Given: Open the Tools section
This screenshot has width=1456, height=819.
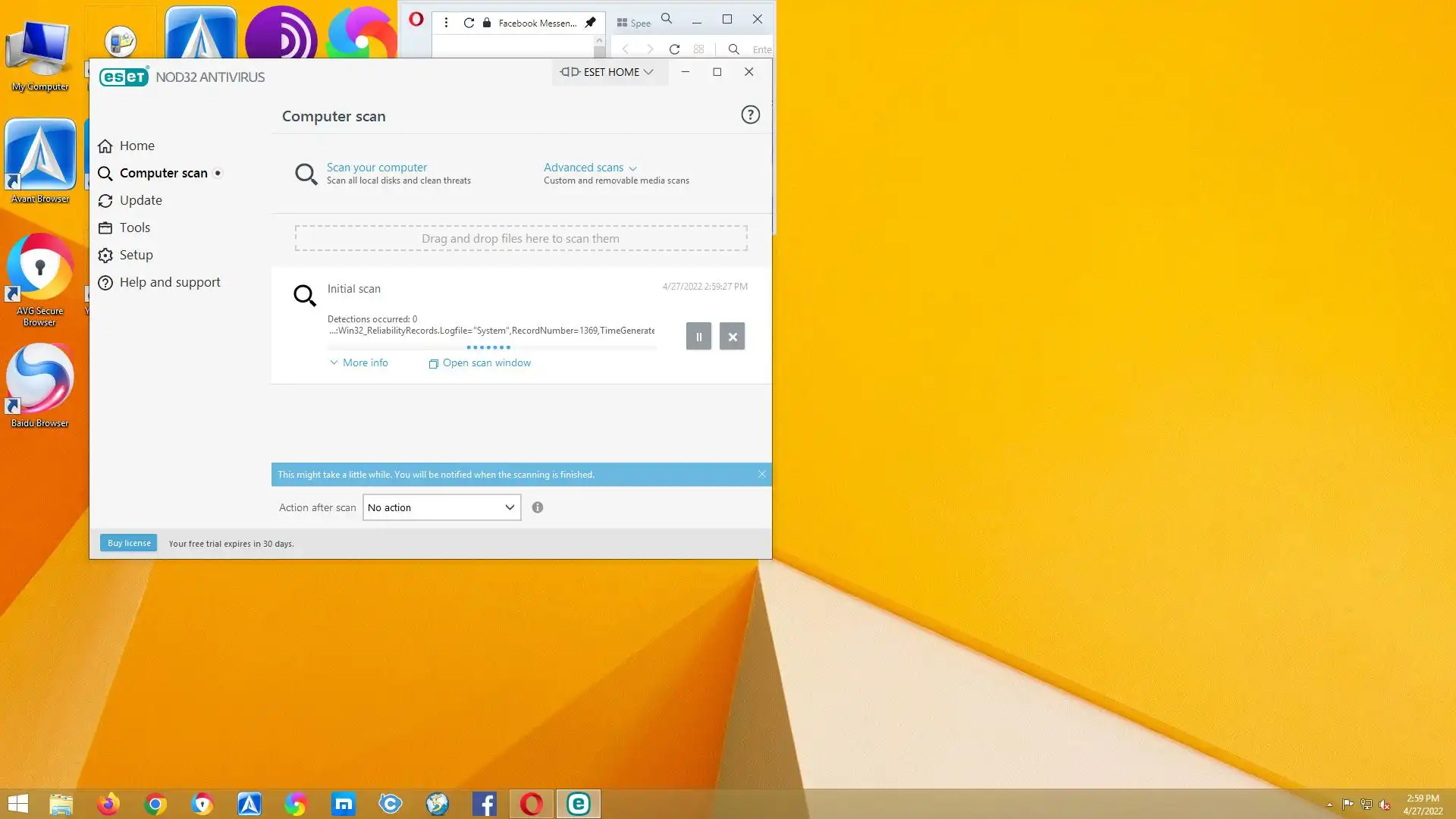Looking at the screenshot, I should [134, 227].
